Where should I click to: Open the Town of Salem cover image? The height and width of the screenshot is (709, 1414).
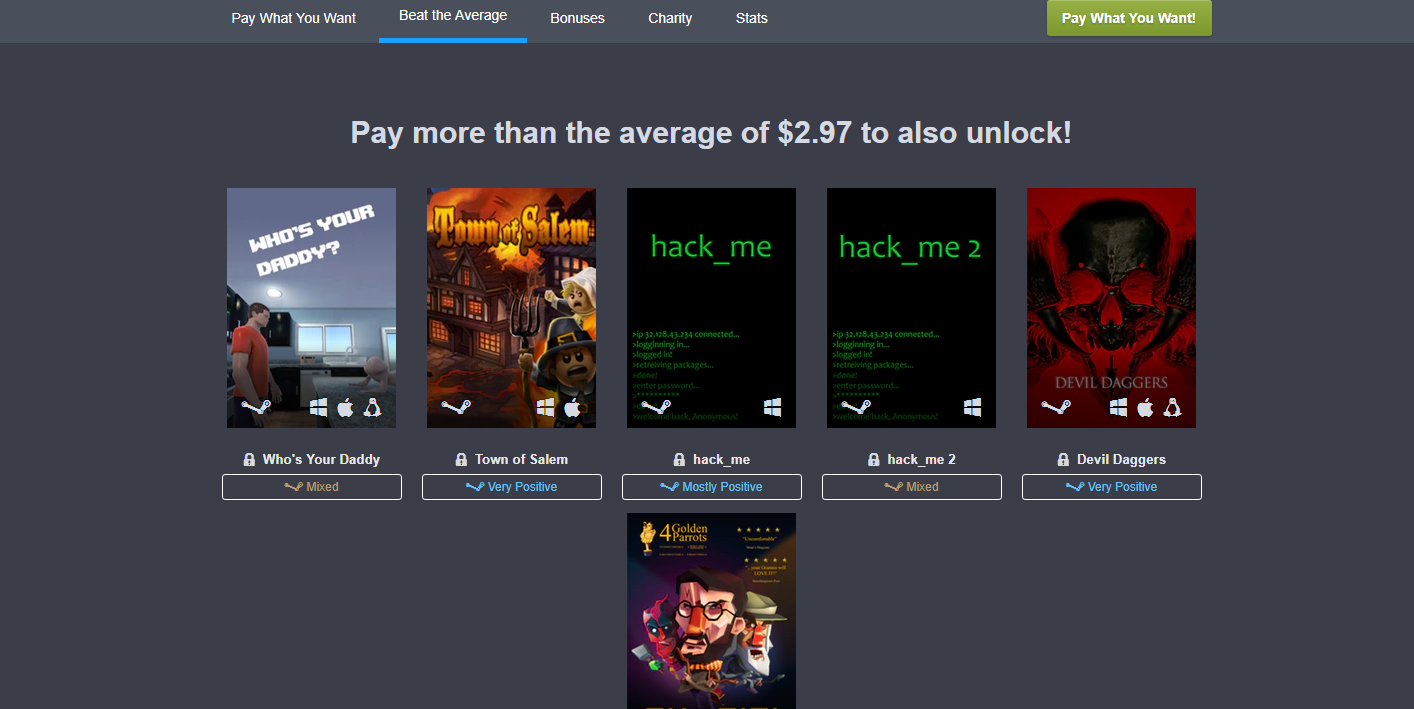pyautogui.click(x=511, y=308)
